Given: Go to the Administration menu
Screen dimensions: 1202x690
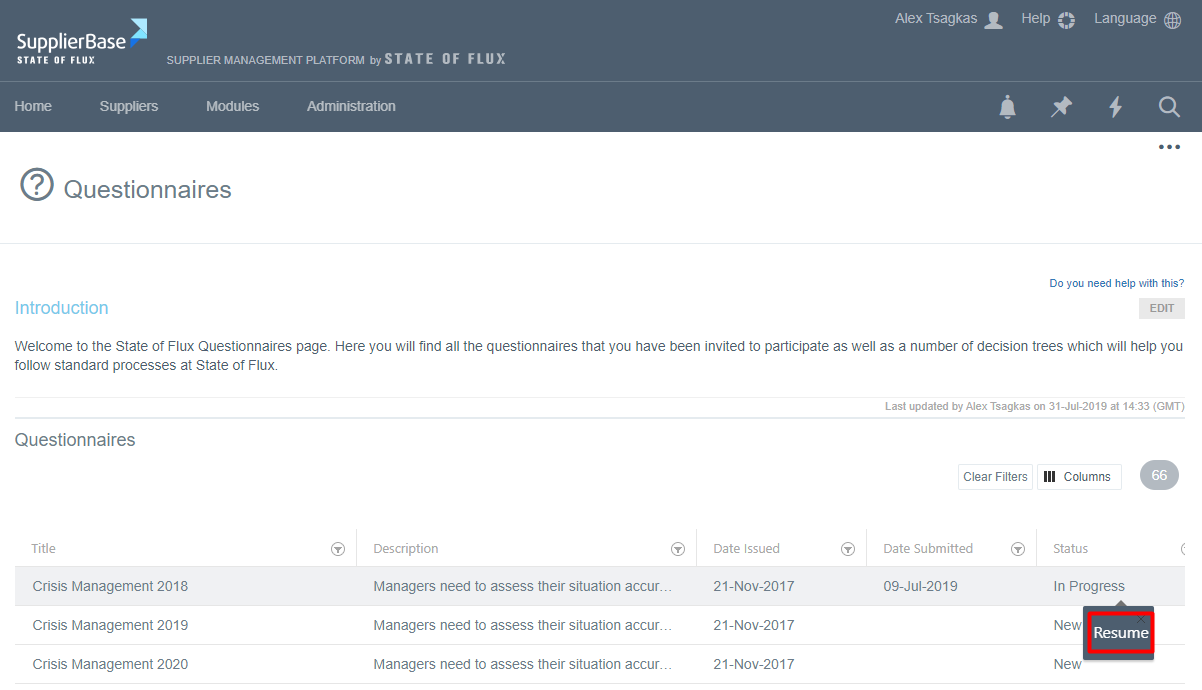Looking at the screenshot, I should (x=351, y=106).
